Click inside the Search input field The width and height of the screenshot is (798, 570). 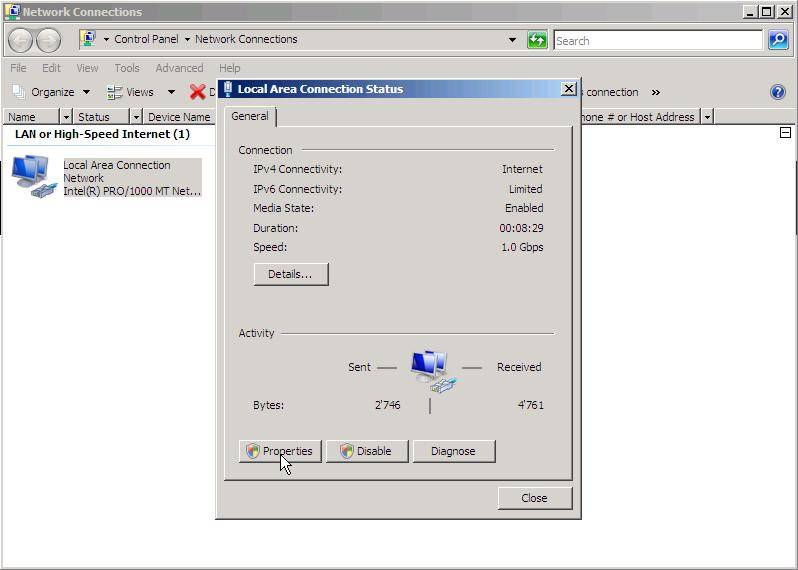[x=656, y=40]
